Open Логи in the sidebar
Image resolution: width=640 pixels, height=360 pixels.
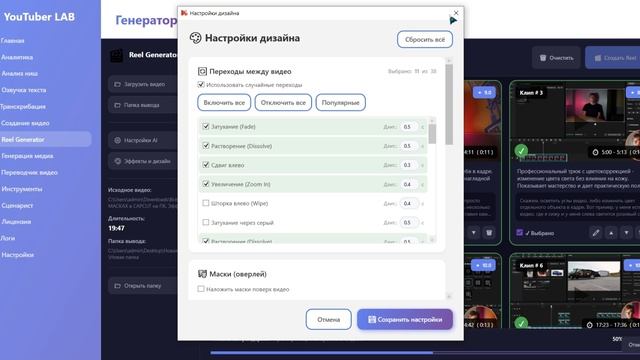tap(7, 238)
